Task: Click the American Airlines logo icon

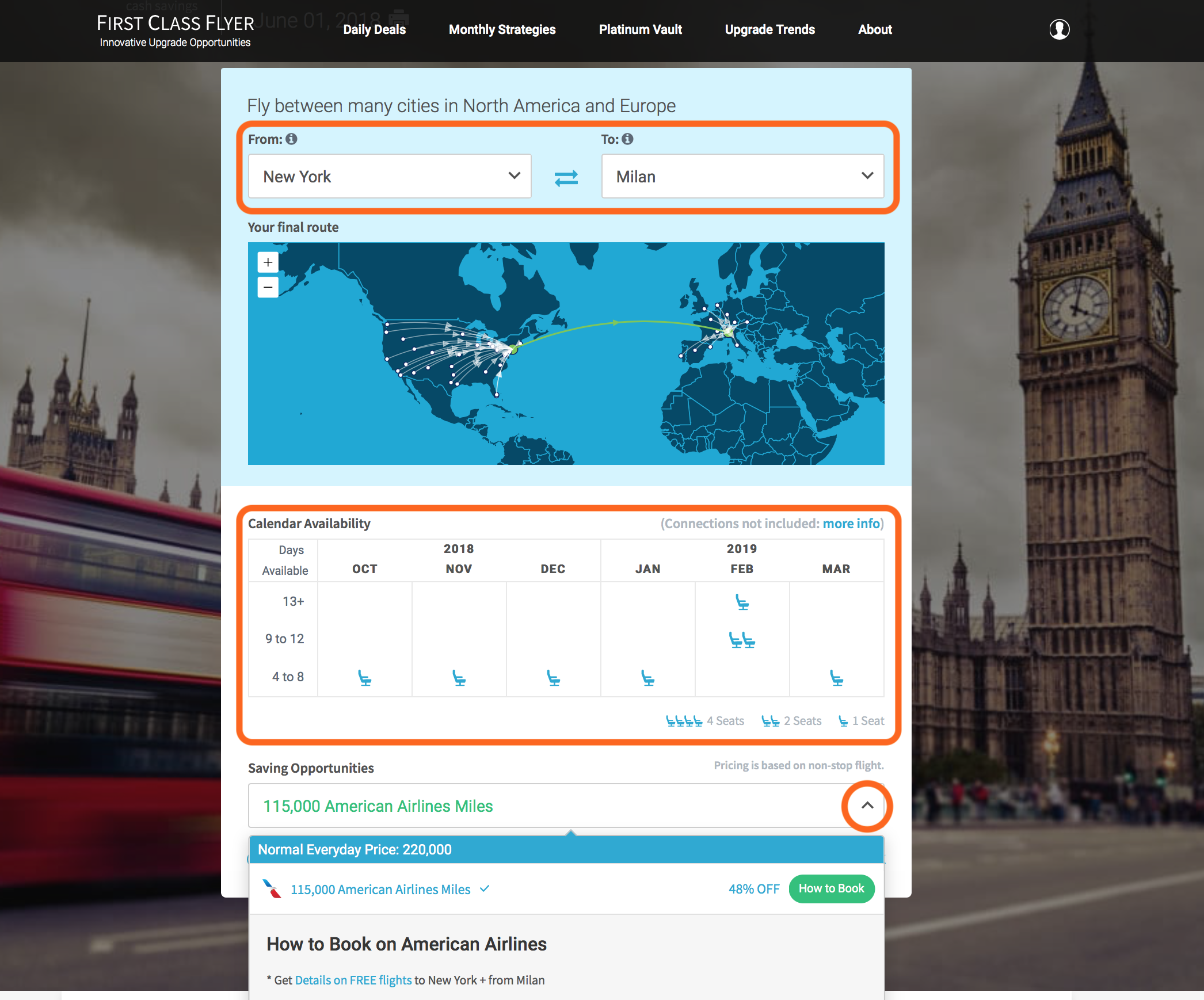Action: [x=272, y=889]
